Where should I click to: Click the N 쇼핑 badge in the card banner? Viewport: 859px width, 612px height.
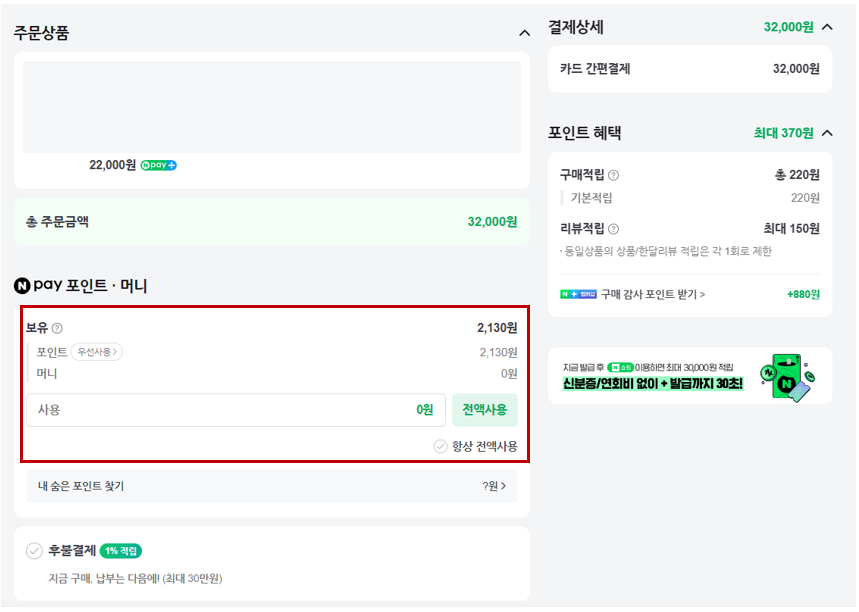620,366
